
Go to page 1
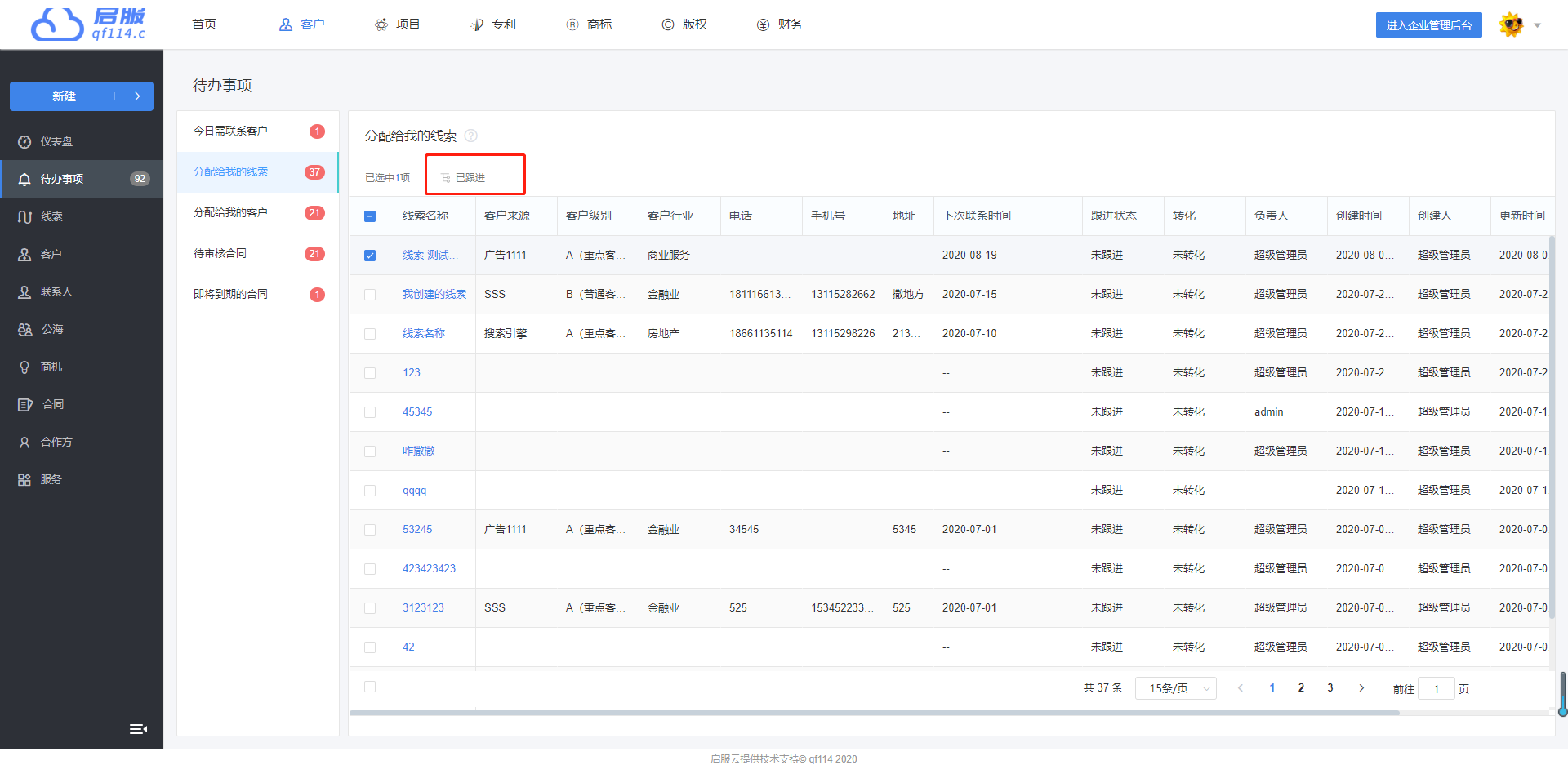click(1272, 688)
